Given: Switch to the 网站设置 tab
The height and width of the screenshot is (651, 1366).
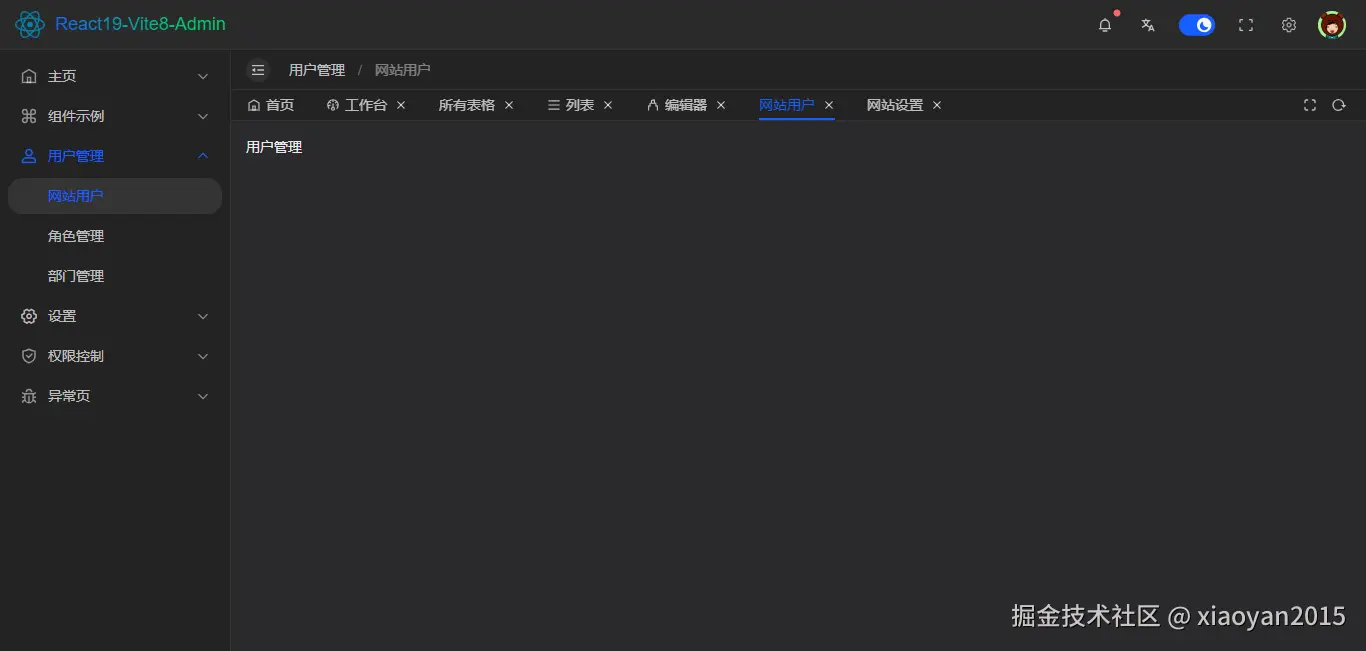Looking at the screenshot, I should tap(895, 105).
